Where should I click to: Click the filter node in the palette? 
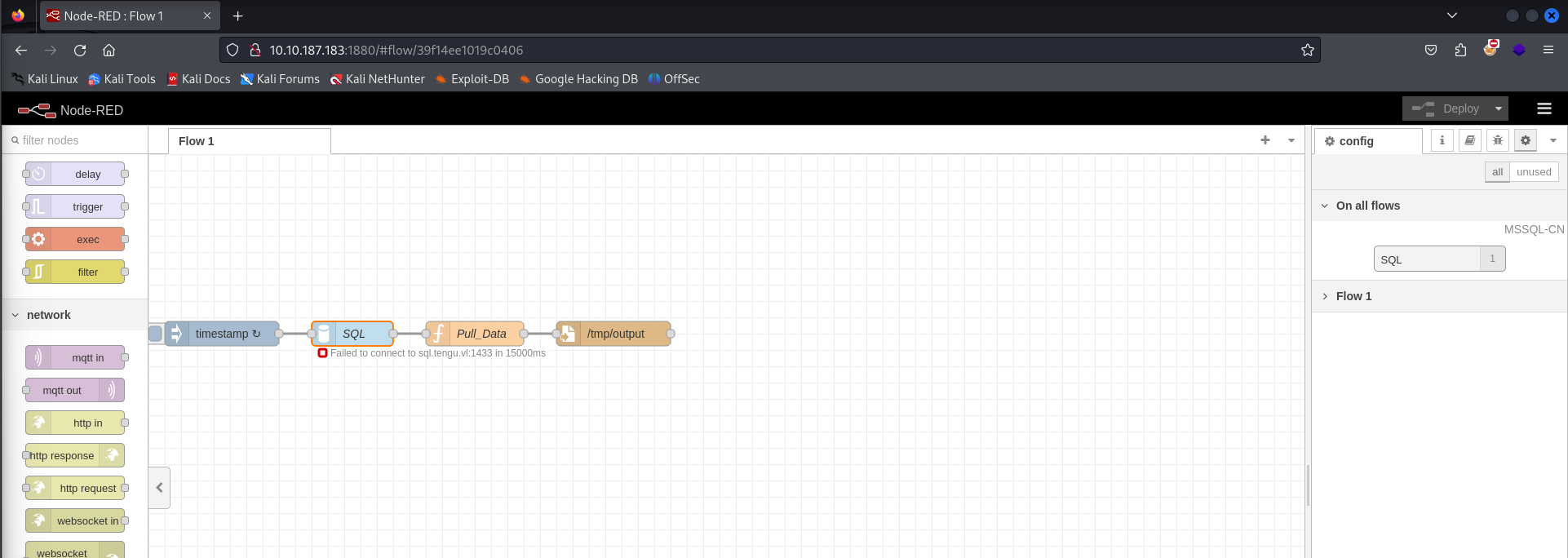[x=75, y=272]
